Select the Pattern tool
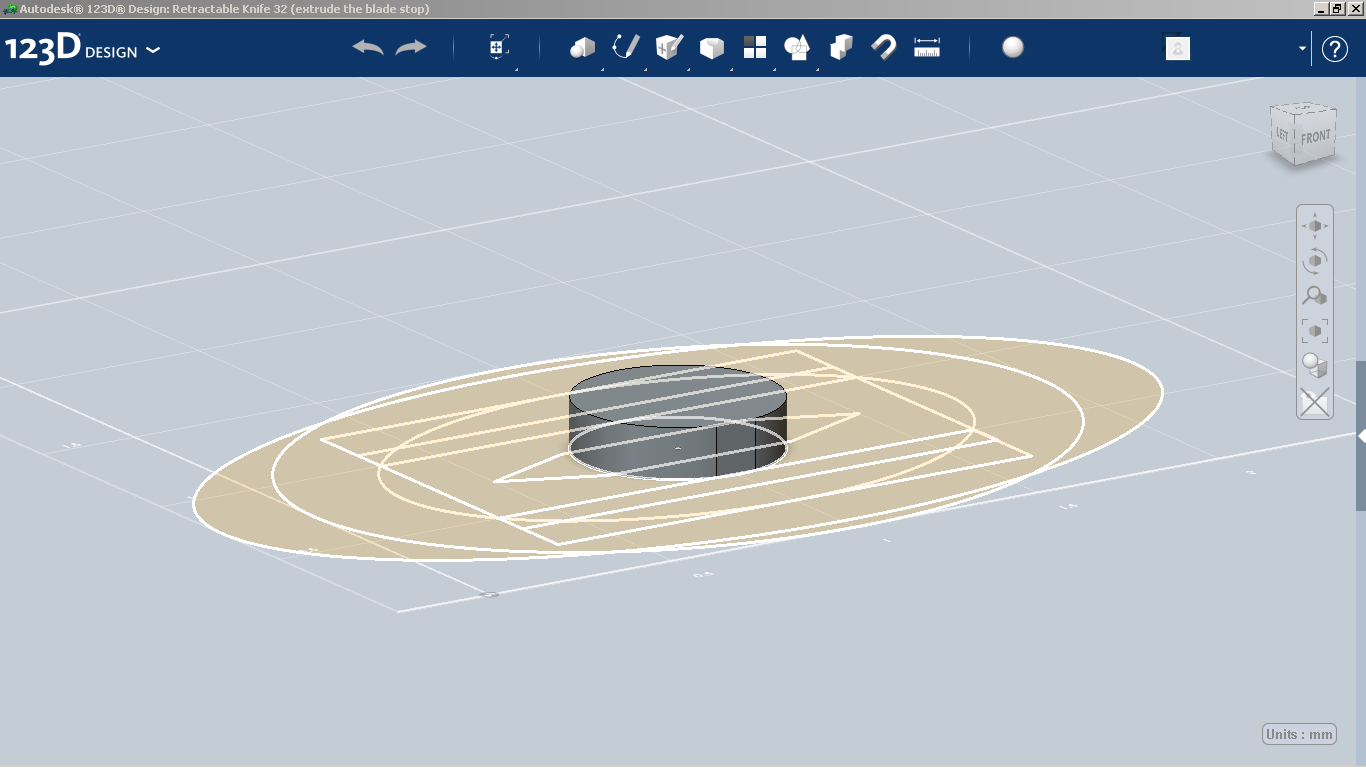 tap(754, 46)
